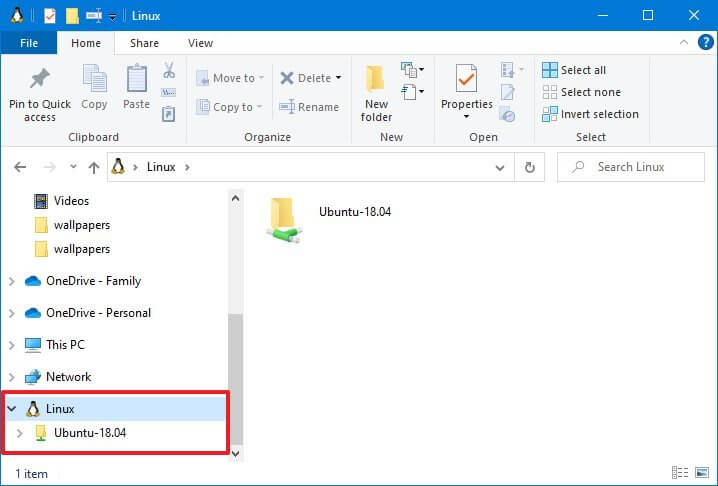Viewport: 718px width, 486px height.
Task: Create a New folder
Action: click(376, 93)
